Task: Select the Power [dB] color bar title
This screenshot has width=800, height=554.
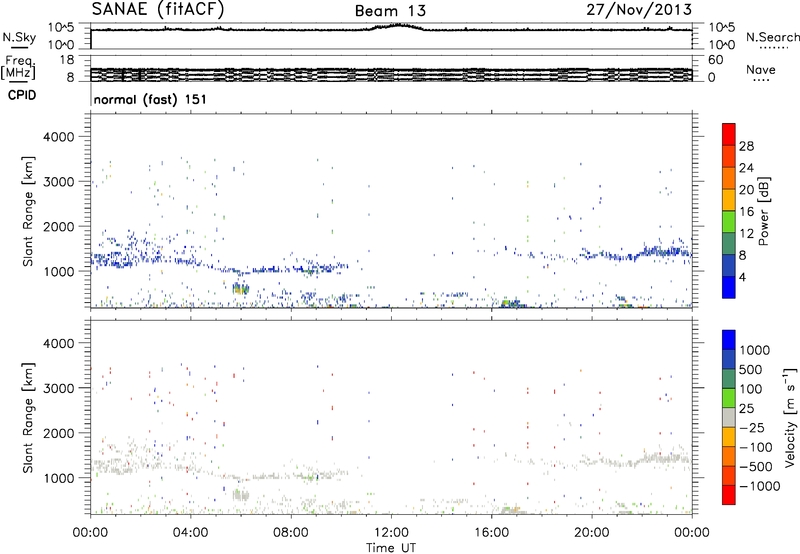Action: click(x=763, y=211)
